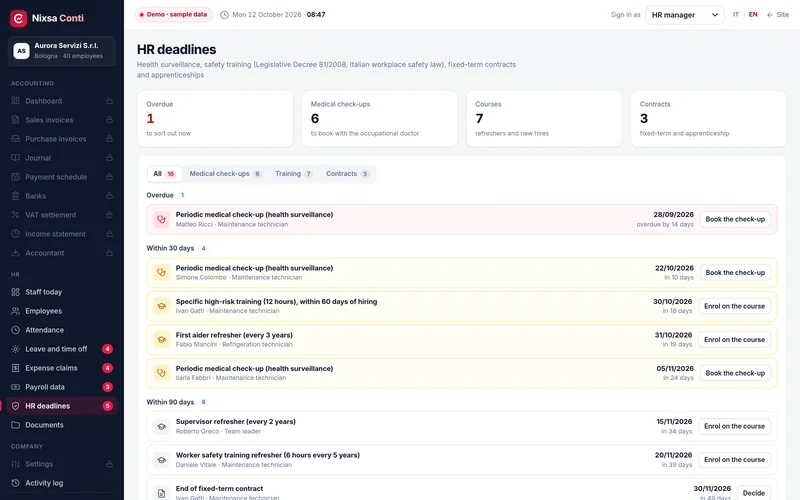The image size is (800, 500).
Task: Click the Contracts summary card
Action: 709,119
